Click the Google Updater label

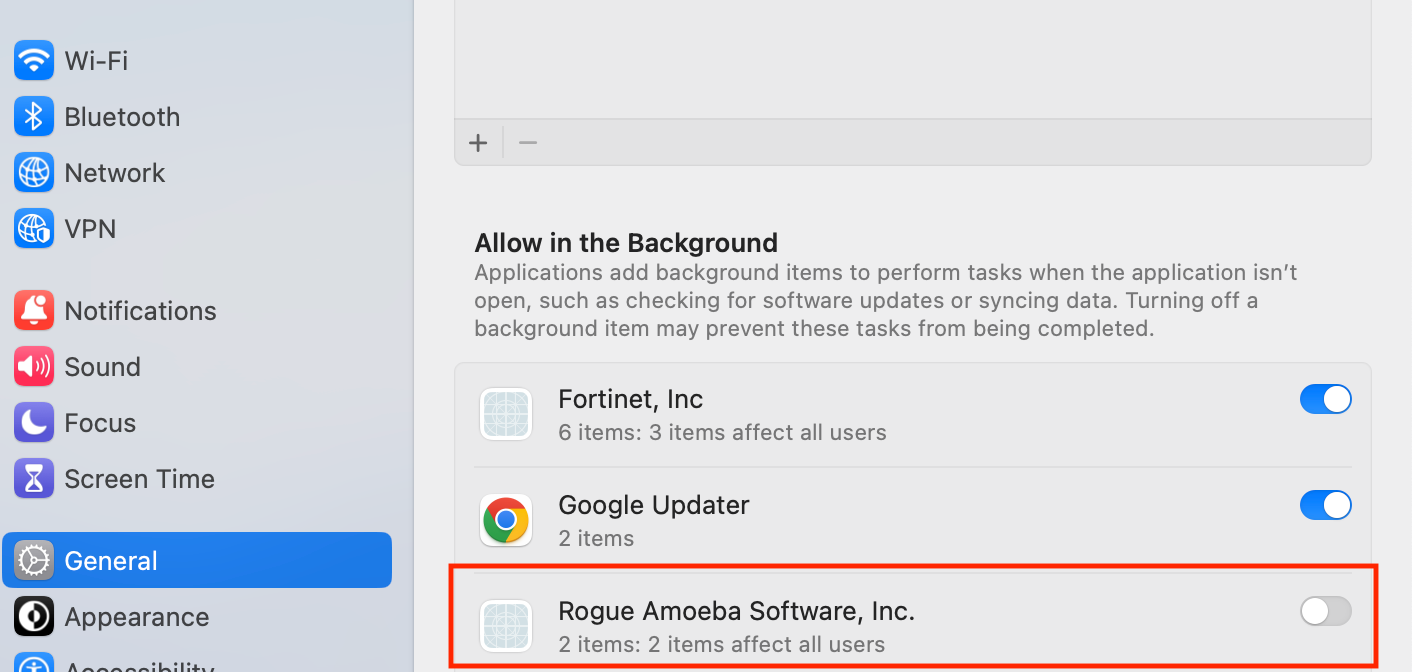[x=654, y=505]
